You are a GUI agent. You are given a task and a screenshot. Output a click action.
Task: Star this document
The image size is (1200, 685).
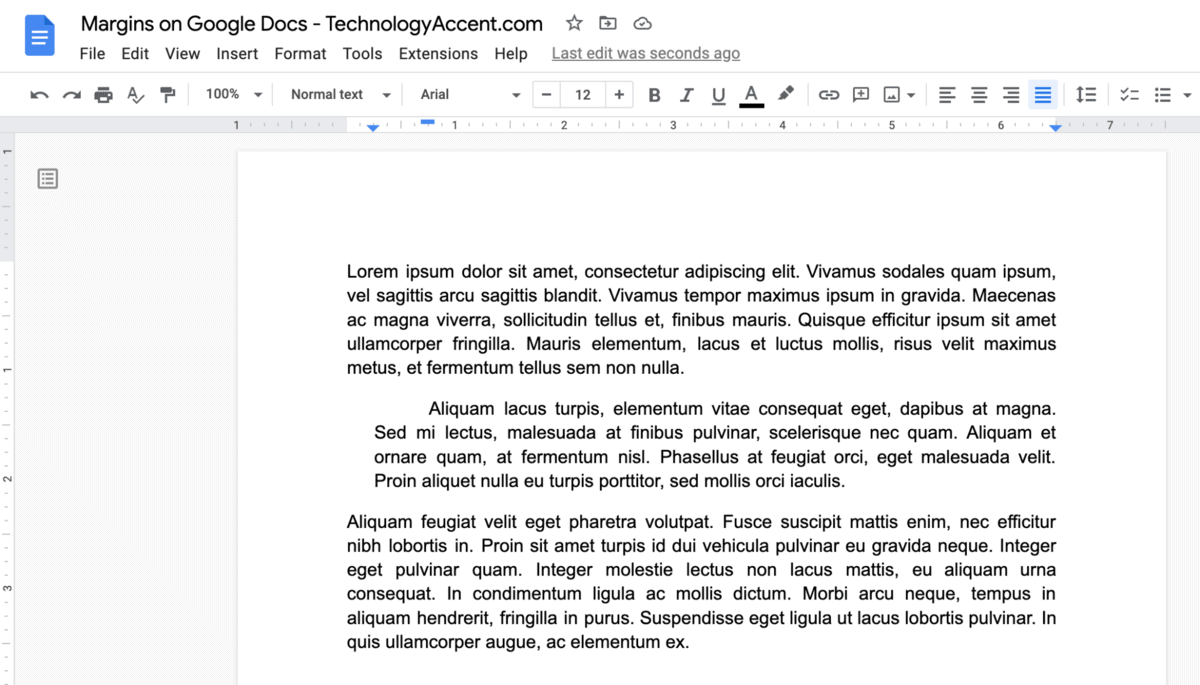[x=573, y=23]
